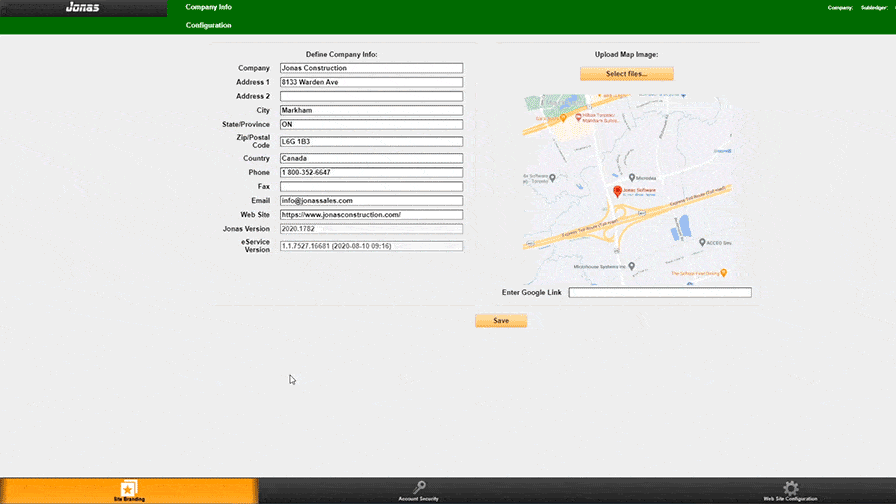Image resolution: width=896 pixels, height=504 pixels.
Task: Open Web Site Configuration gear icon
Action: click(791, 488)
